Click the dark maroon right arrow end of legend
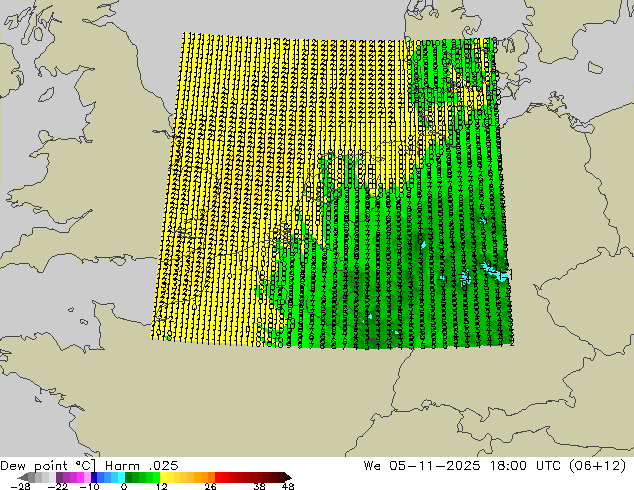The height and width of the screenshot is (490, 634). [x=288, y=477]
